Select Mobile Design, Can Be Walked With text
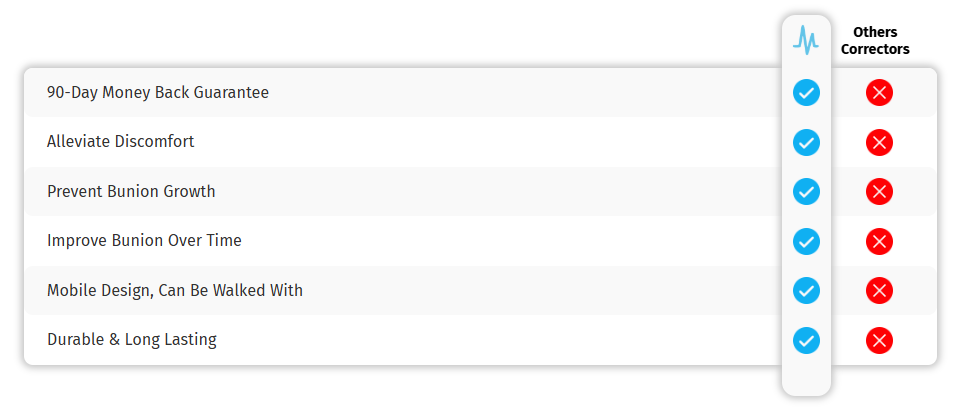The image size is (961, 409). 175,291
